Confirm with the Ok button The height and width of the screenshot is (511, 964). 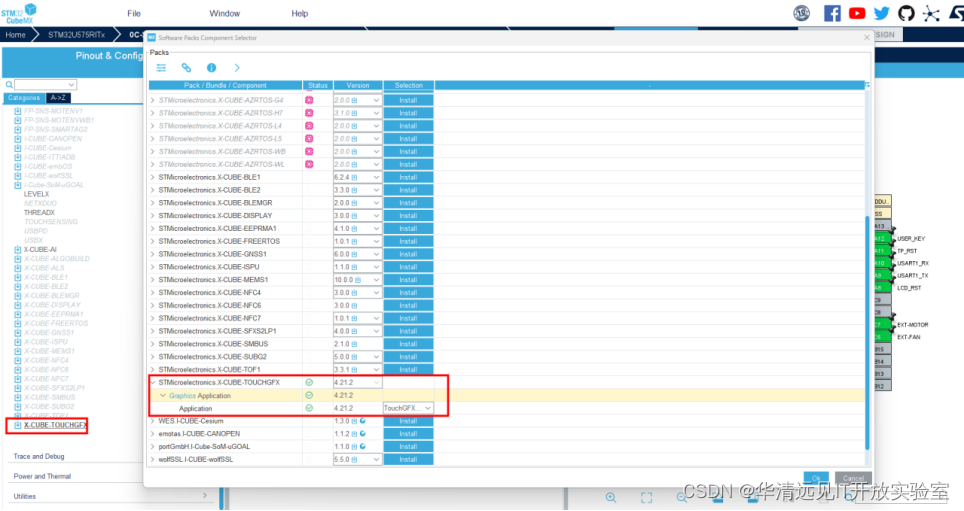point(816,478)
